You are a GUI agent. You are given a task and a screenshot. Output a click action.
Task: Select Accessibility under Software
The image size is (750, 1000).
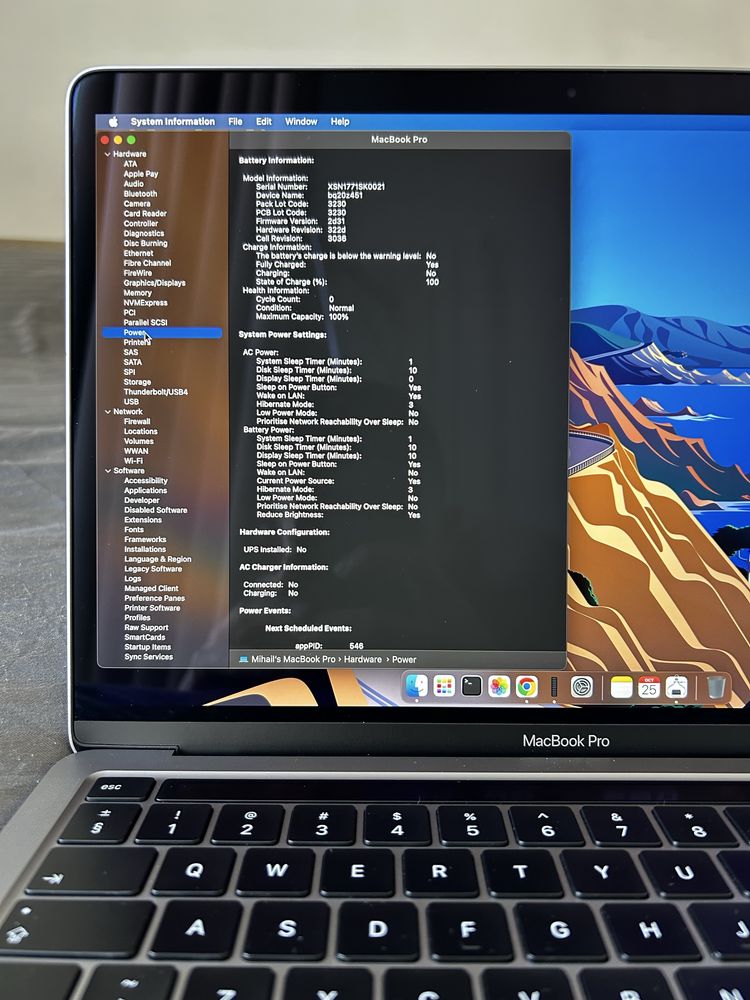[x=146, y=481]
